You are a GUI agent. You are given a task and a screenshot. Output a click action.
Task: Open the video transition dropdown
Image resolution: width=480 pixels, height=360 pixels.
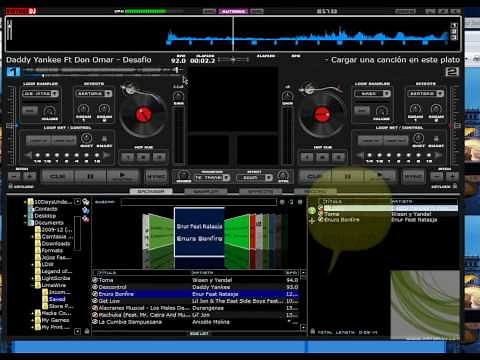212,178
